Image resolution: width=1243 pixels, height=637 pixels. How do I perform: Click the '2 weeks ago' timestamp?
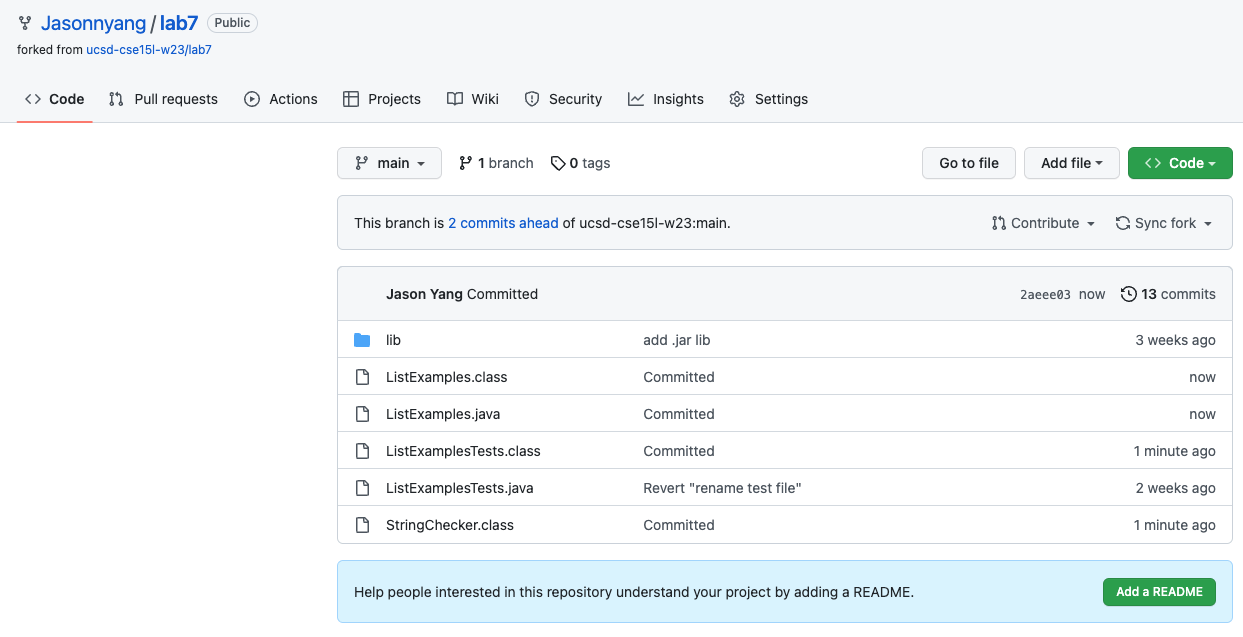1175,488
